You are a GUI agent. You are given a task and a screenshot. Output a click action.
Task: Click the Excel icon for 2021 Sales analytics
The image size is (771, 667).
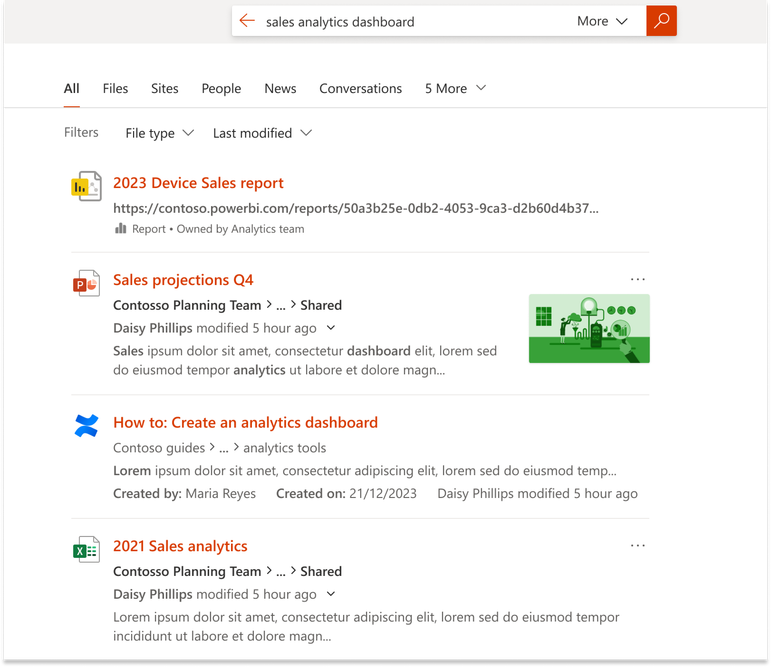pyautogui.click(x=87, y=549)
